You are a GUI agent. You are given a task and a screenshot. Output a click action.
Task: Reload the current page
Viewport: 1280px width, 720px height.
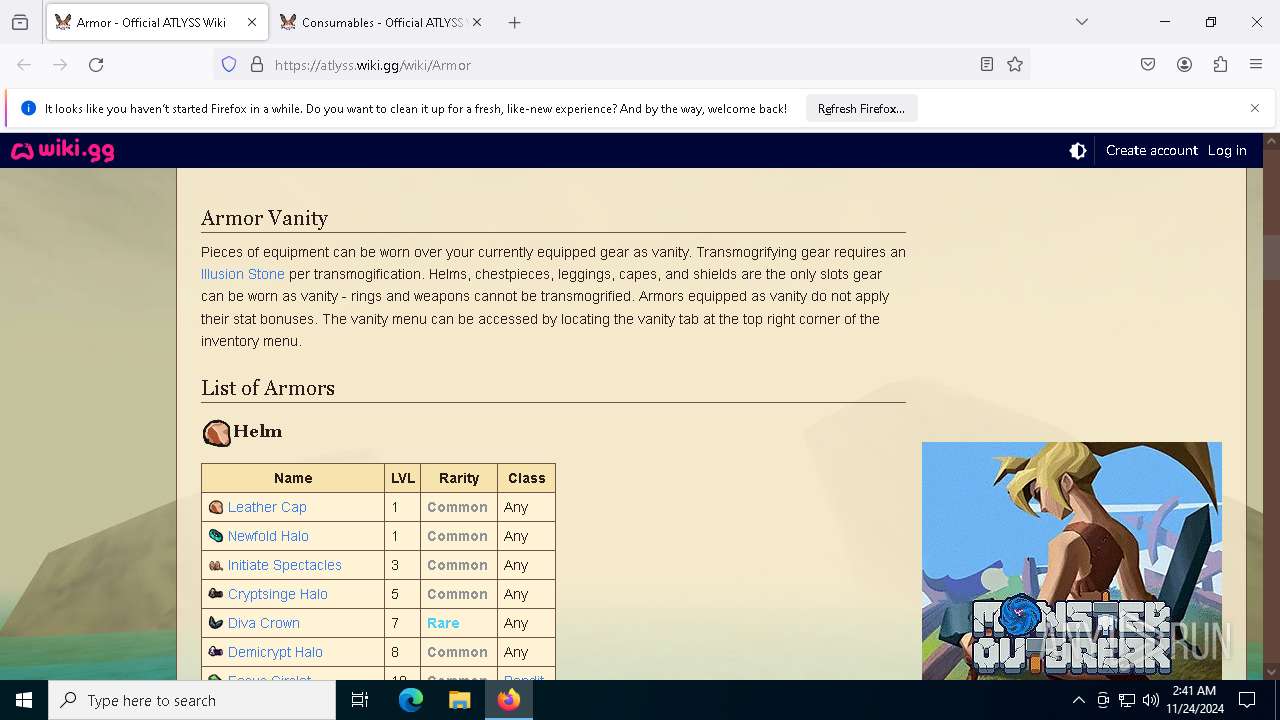[x=96, y=65]
